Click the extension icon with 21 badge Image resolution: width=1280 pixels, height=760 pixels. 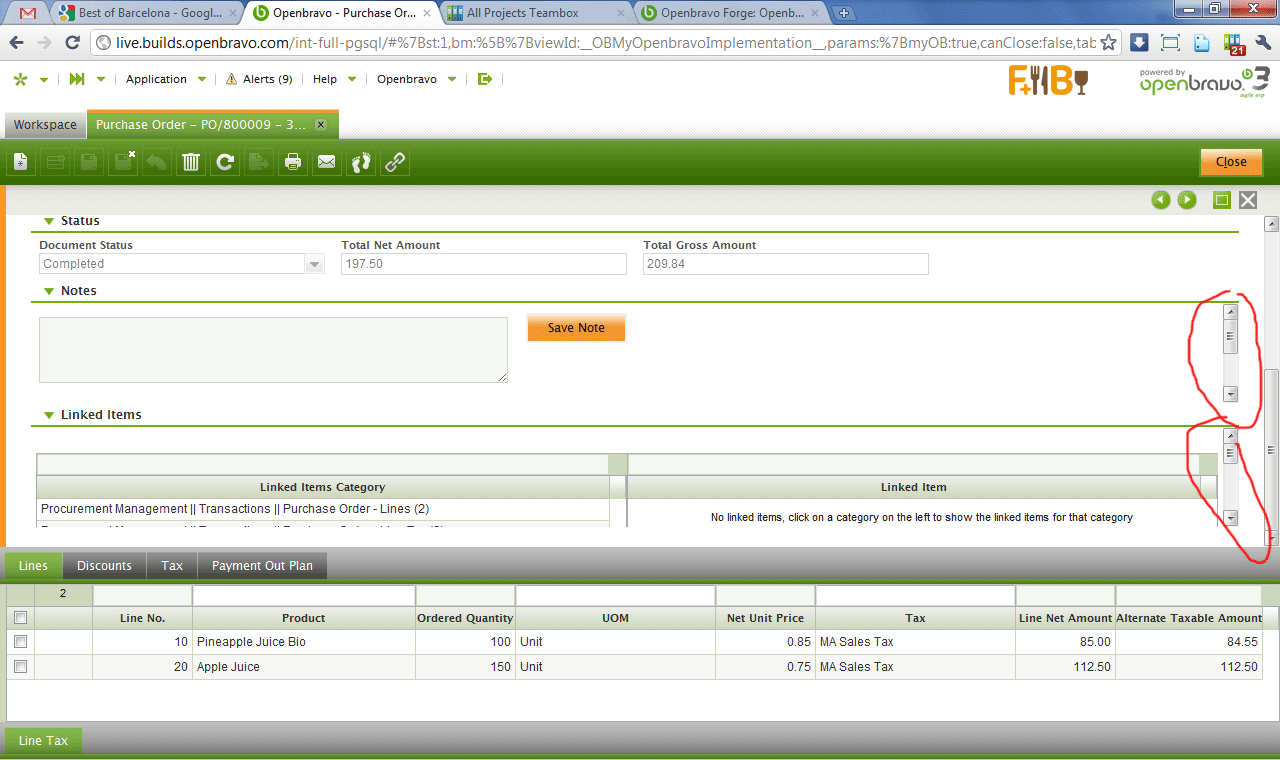click(1233, 44)
